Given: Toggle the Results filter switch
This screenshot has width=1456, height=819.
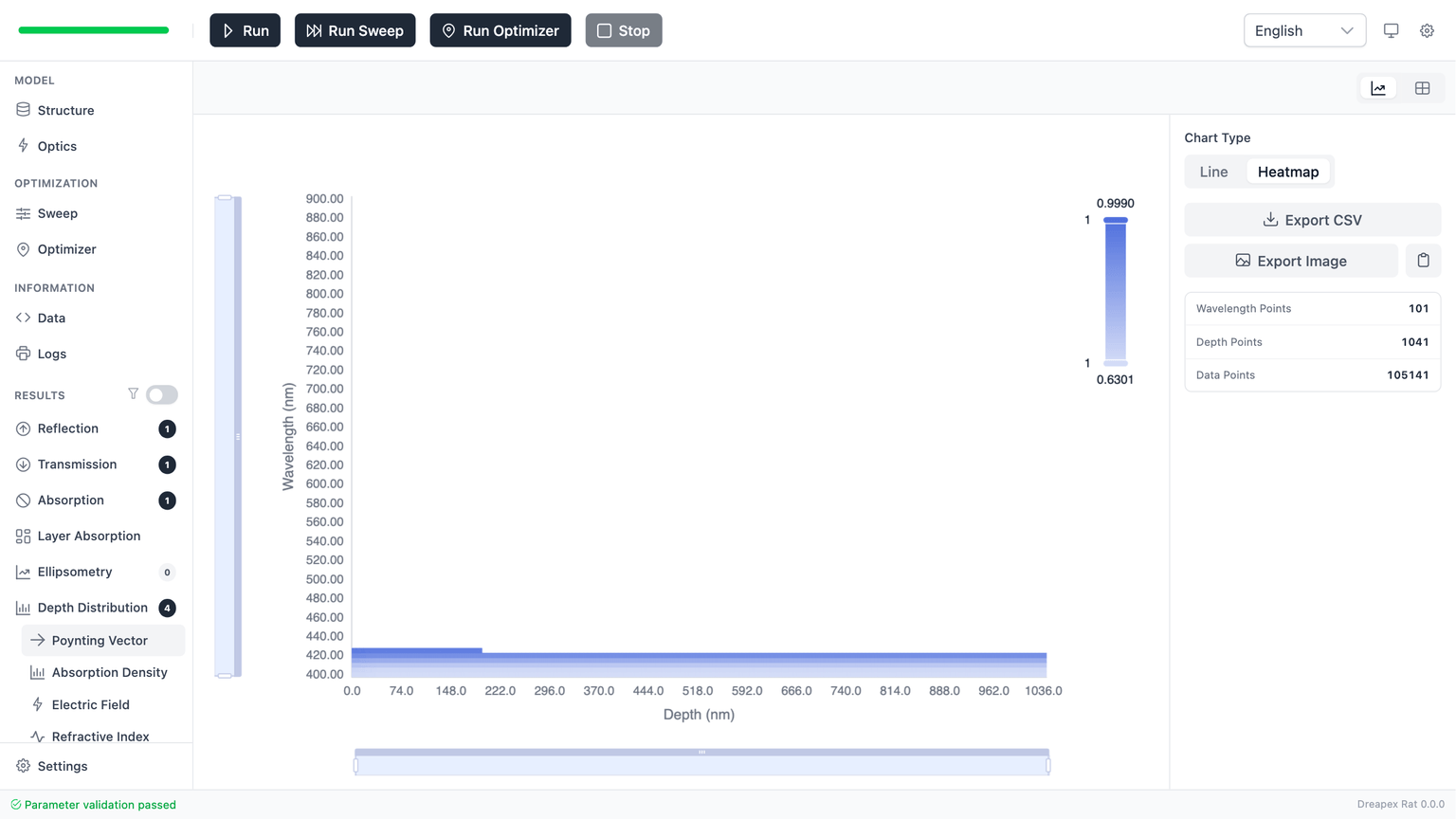Looking at the screenshot, I should click(162, 394).
